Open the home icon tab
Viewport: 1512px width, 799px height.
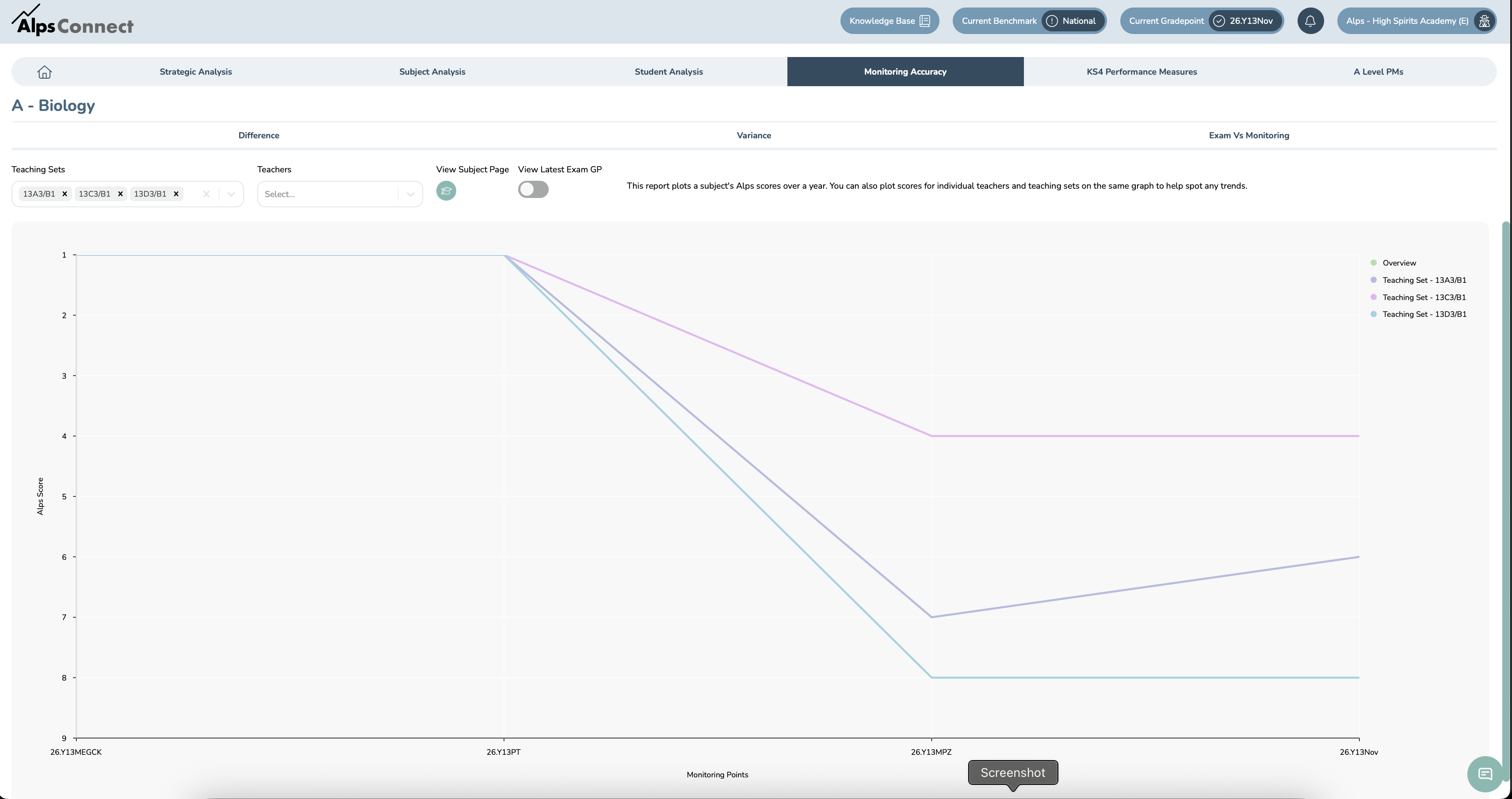click(x=45, y=72)
